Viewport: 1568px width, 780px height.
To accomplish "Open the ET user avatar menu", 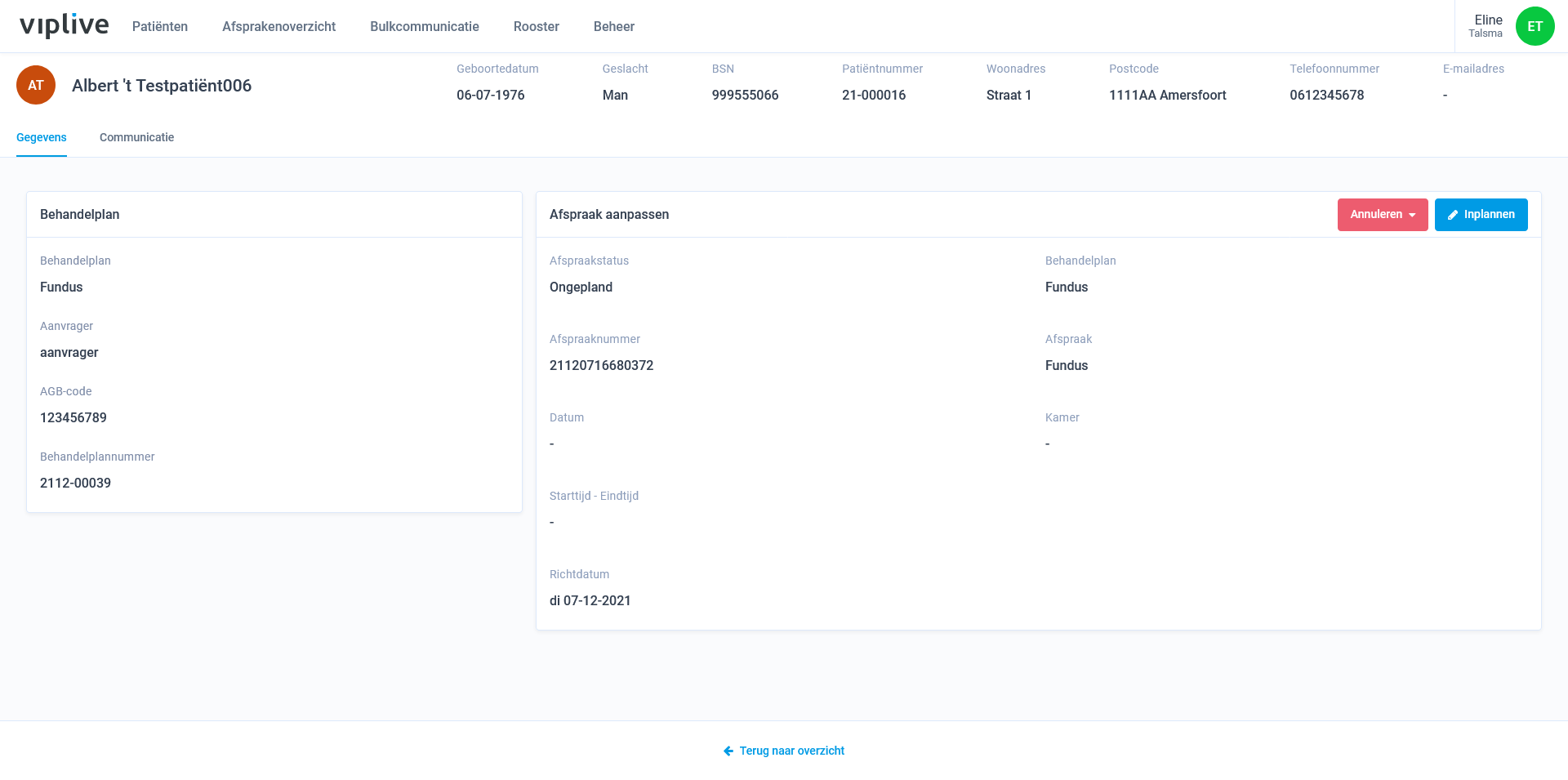I will (x=1535, y=26).
